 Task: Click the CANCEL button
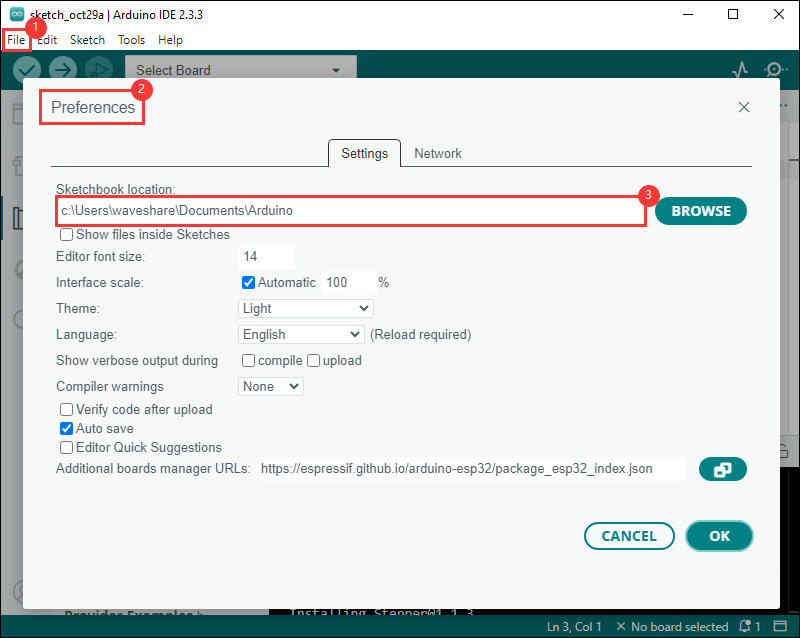tap(629, 536)
